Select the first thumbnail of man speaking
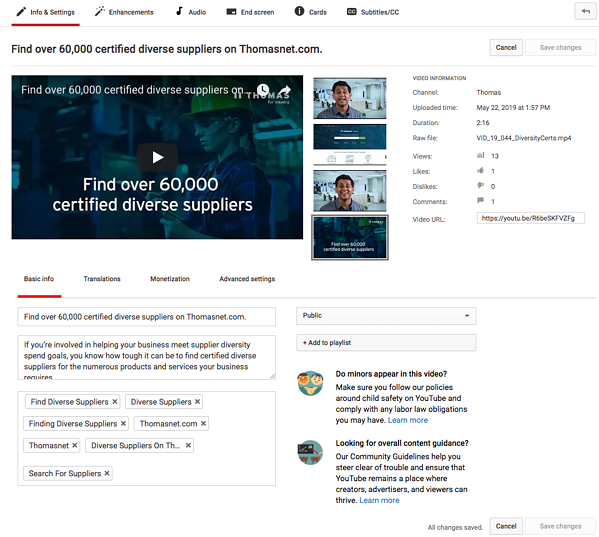599x537 pixels. coord(350,98)
